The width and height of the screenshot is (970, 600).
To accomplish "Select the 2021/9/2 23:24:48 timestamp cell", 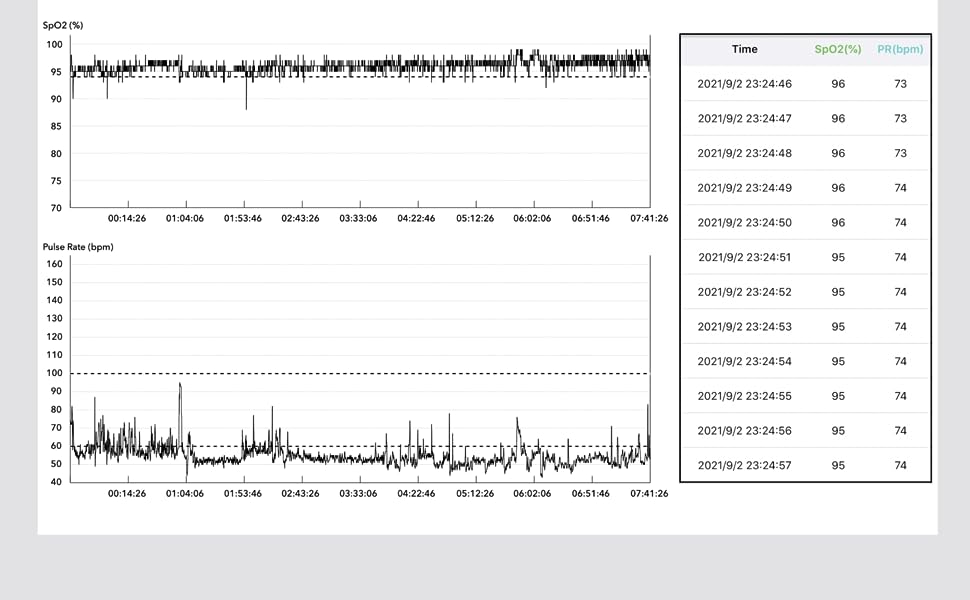I will point(744,153).
